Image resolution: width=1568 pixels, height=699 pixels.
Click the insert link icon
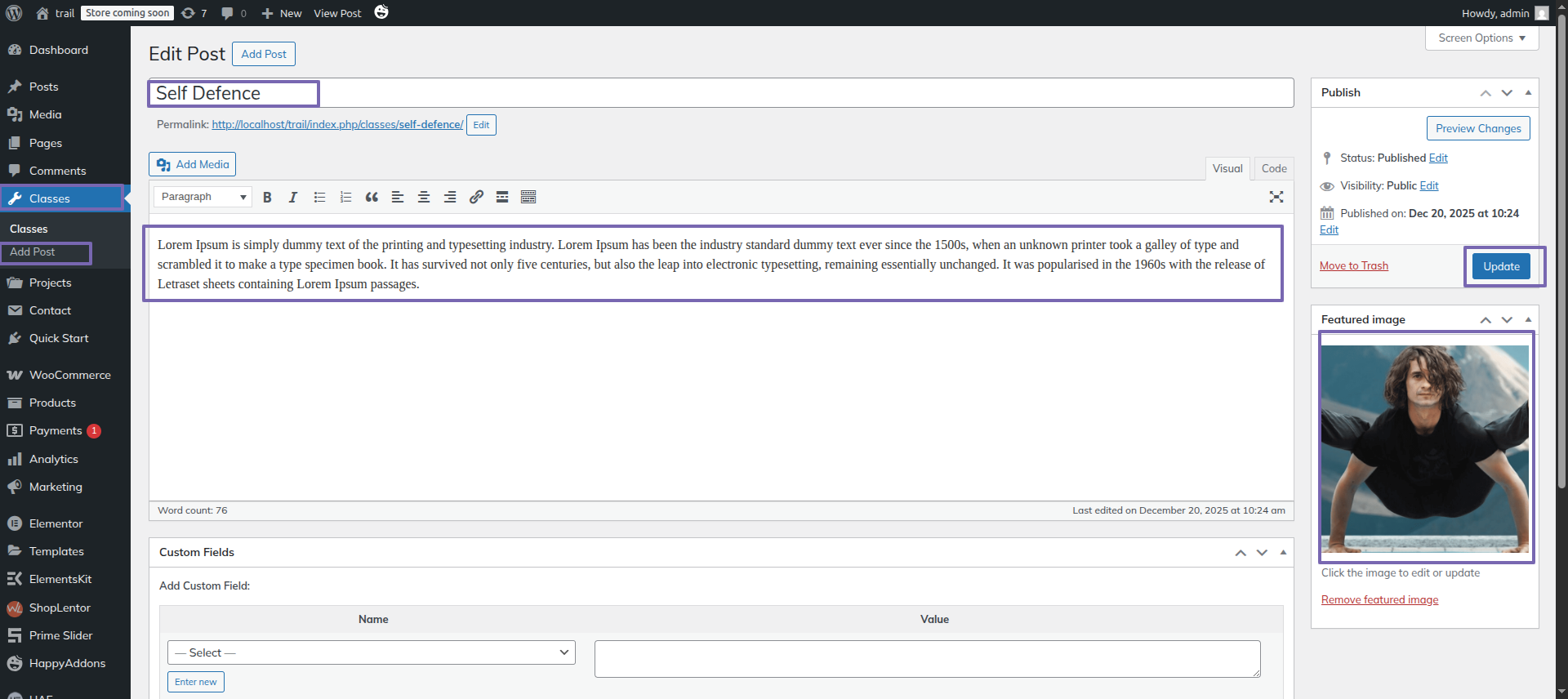(x=476, y=197)
